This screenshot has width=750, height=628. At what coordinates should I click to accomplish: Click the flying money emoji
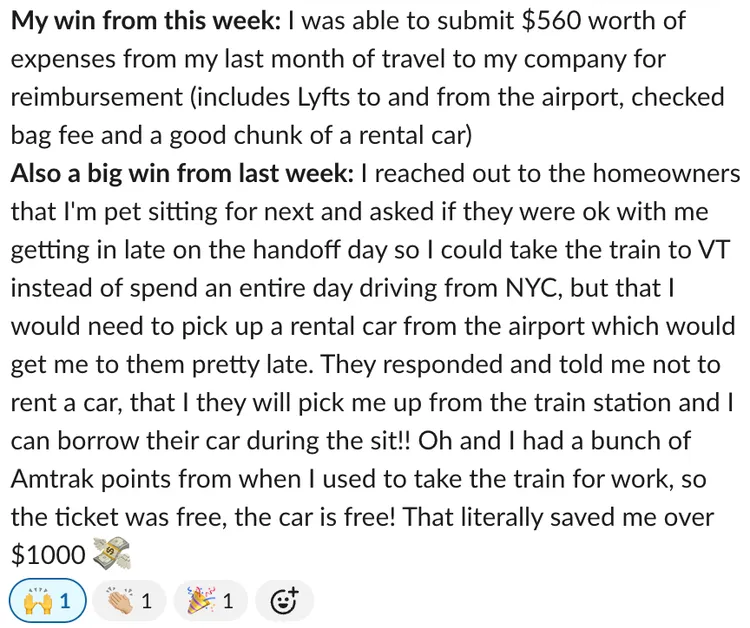point(111,554)
